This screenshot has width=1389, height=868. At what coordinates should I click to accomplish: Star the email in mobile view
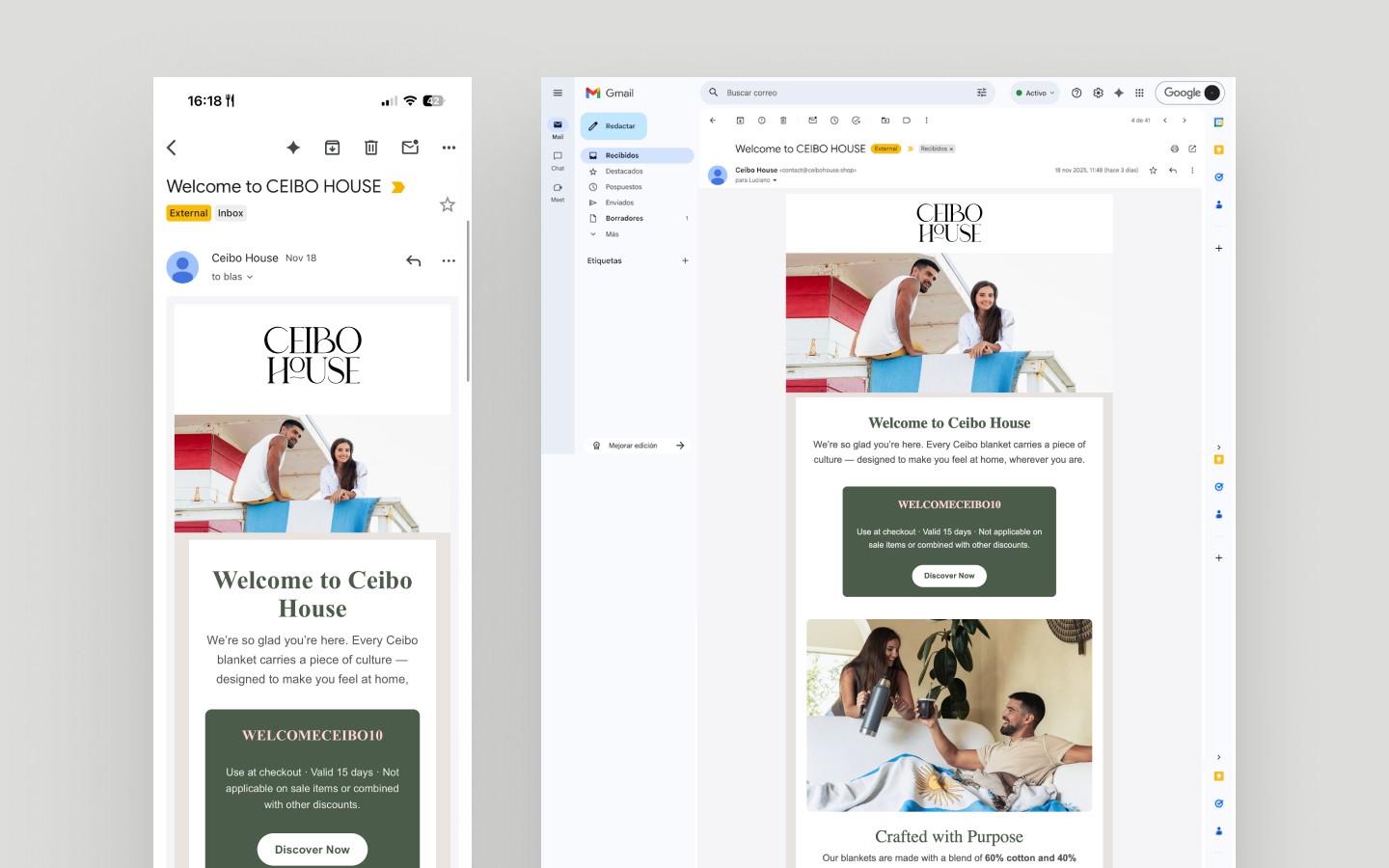(448, 204)
